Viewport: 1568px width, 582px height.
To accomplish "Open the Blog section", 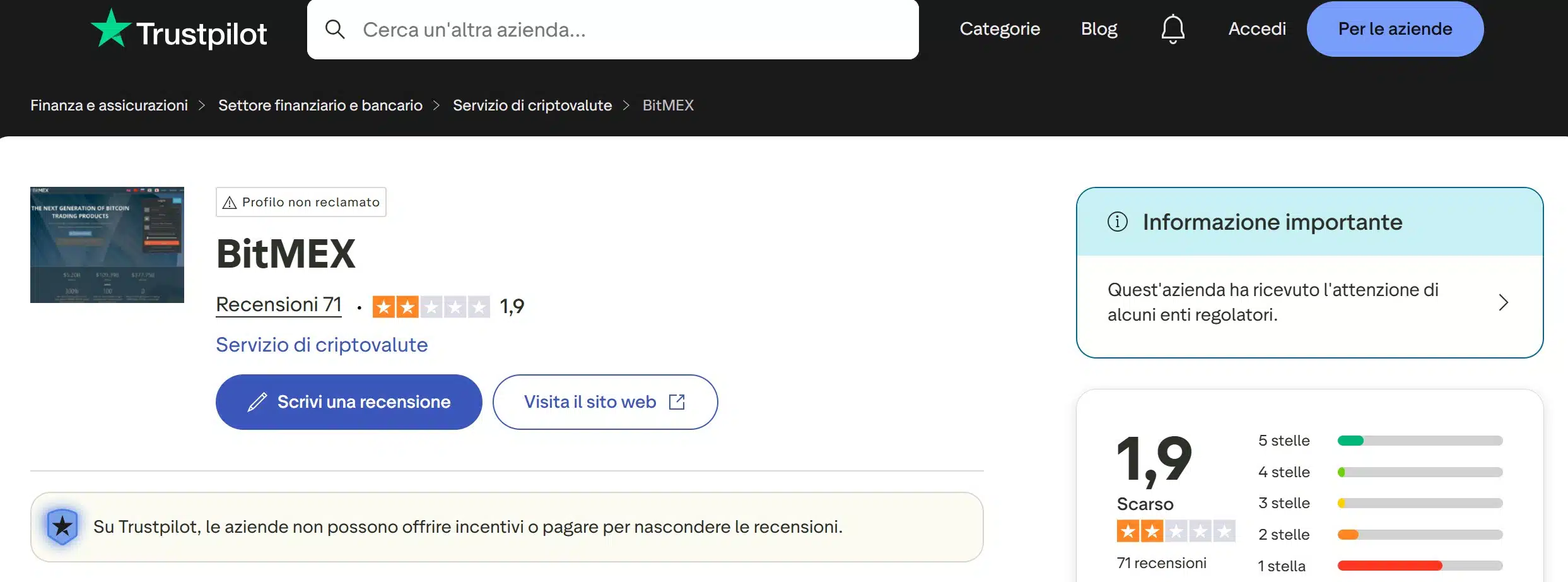I will tap(1099, 28).
